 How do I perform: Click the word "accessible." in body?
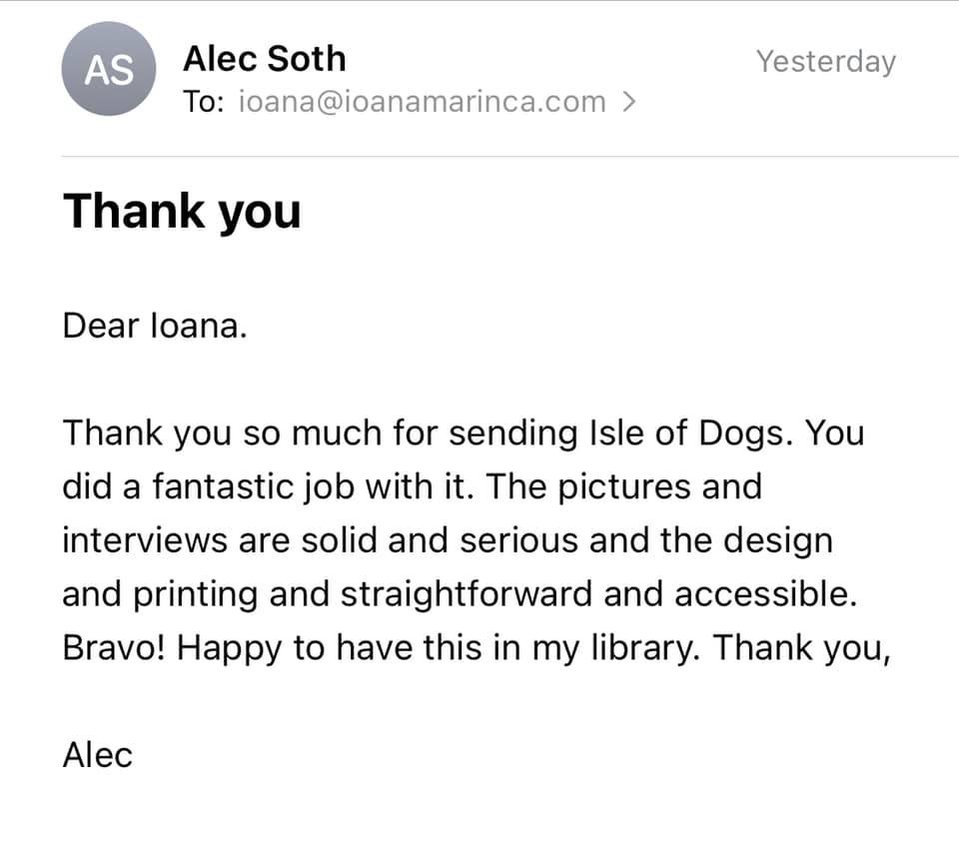click(766, 594)
